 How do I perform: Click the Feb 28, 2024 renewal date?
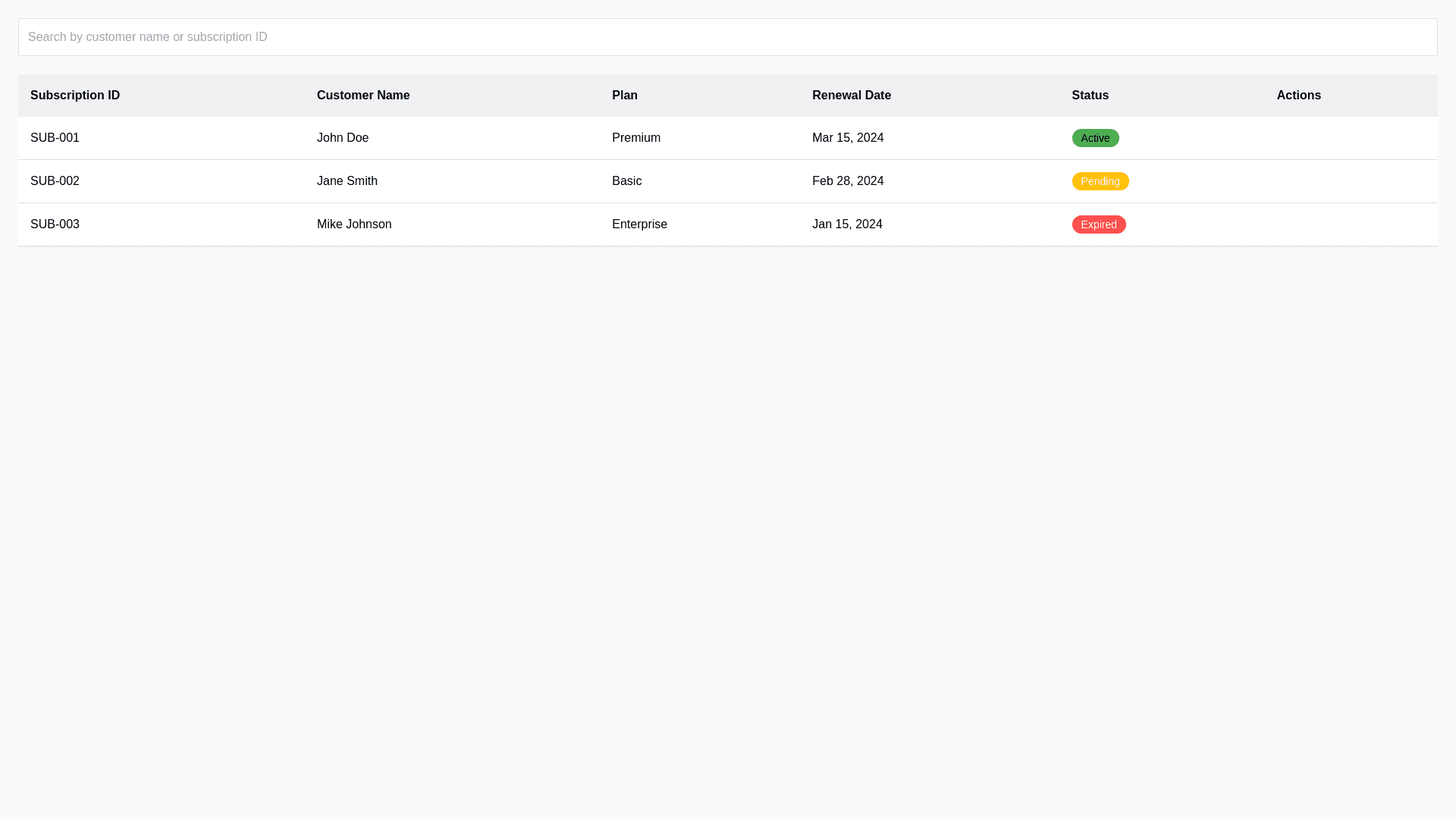pos(848,181)
